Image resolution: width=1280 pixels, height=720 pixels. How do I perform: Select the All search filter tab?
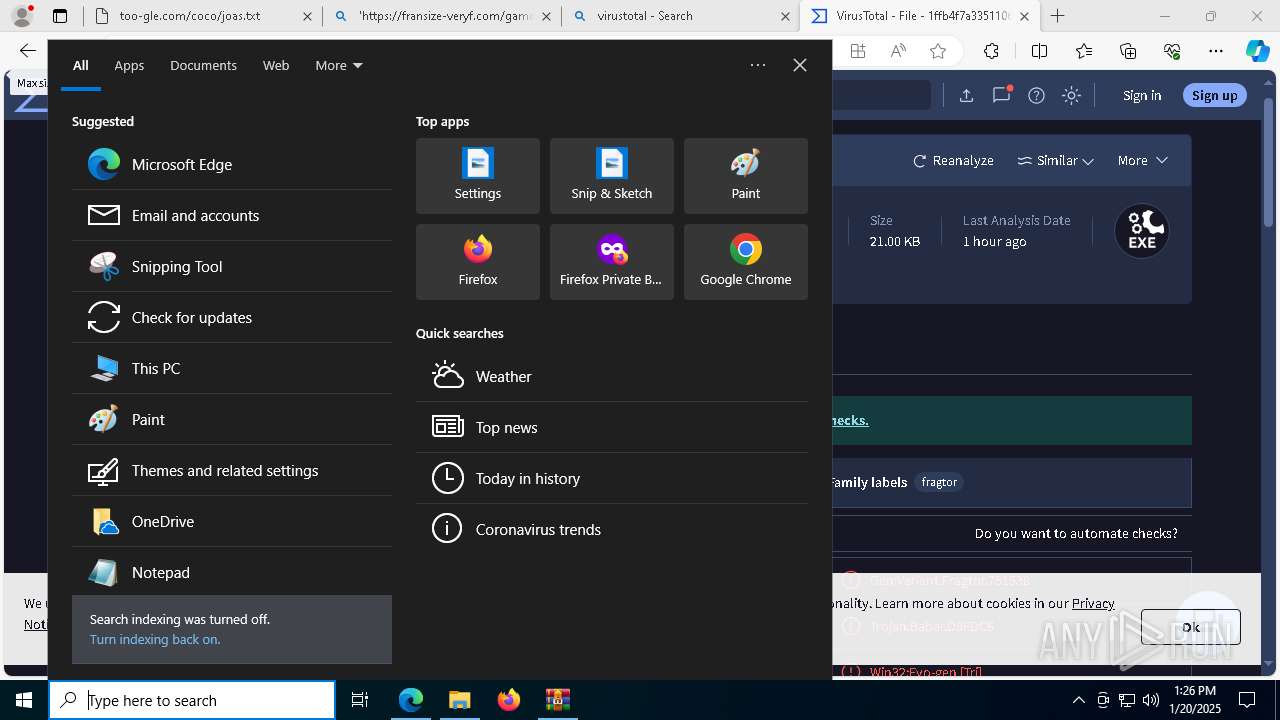[81, 65]
